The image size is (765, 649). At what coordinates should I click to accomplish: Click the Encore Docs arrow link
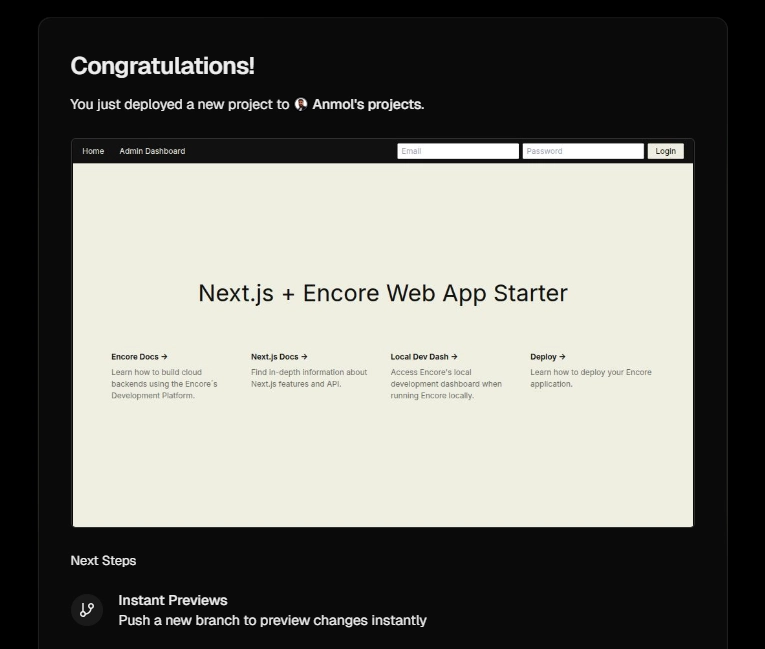[139, 357]
